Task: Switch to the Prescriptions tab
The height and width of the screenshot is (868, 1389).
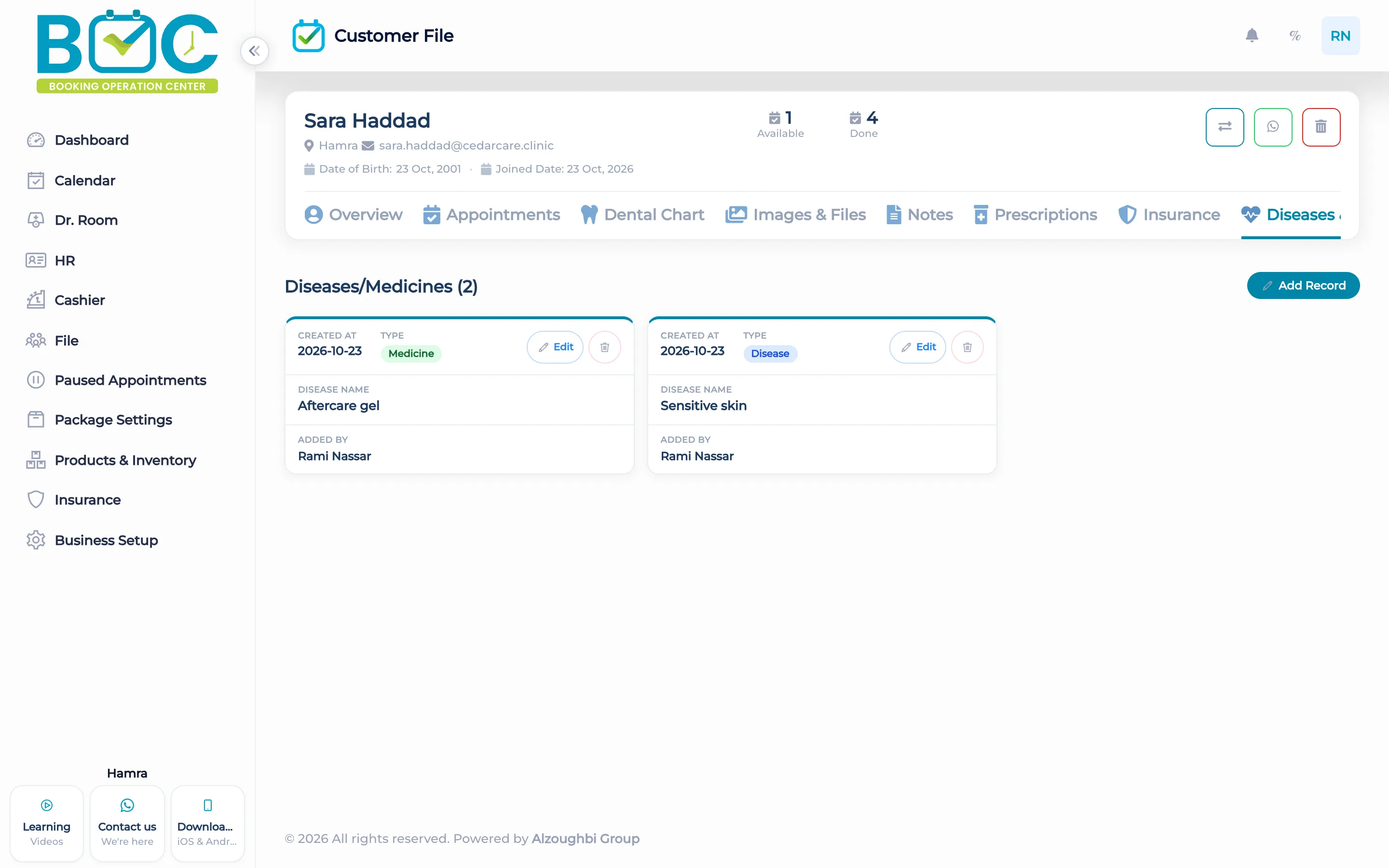Action: coord(1035,215)
